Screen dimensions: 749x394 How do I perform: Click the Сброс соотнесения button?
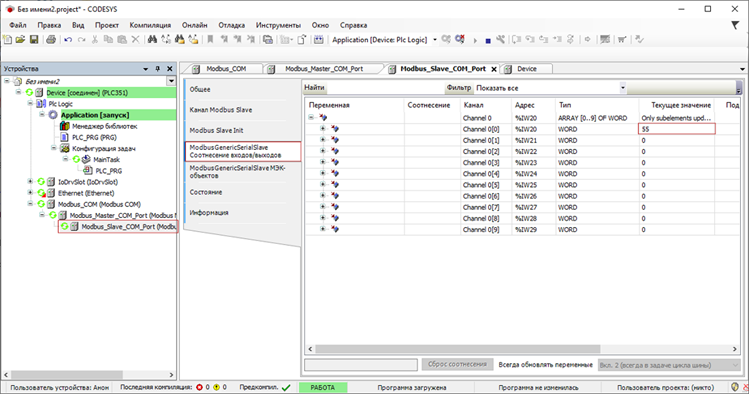coord(457,364)
